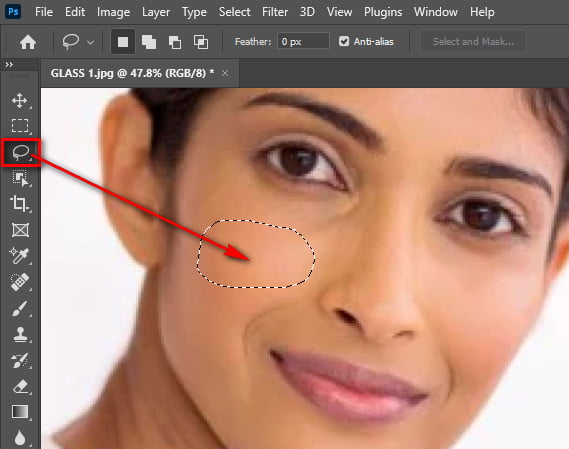This screenshot has height=449, width=569.
Task: Enable Add to selection mode
Action: click(149, 42)
